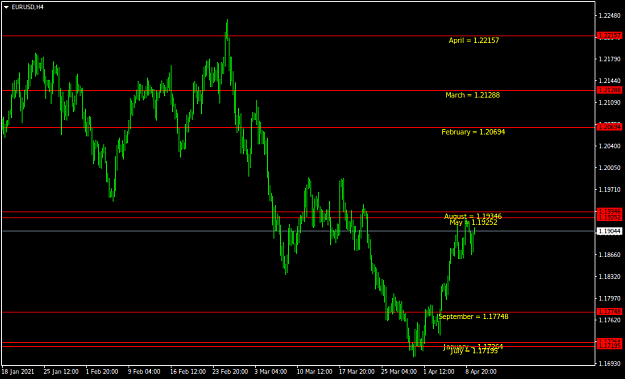Click the '25 Mar 04:00' time axis label
Image resolution: width=625 pixels, height=379 pixels.
click(x=399, y=372)
